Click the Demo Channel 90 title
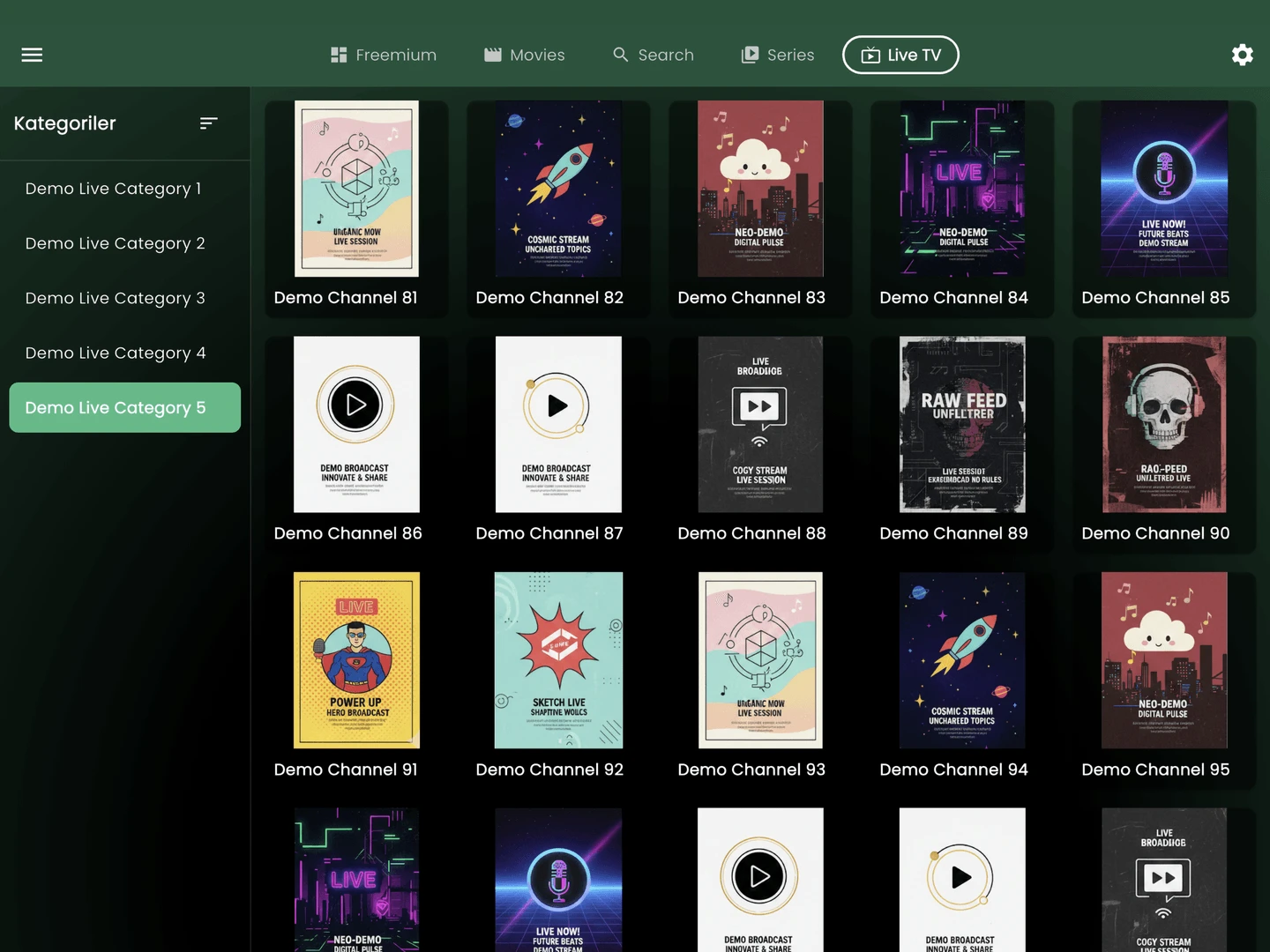Image resolution: width=1270 pixels, height=952 pixels. click(x=1155, y=533)
